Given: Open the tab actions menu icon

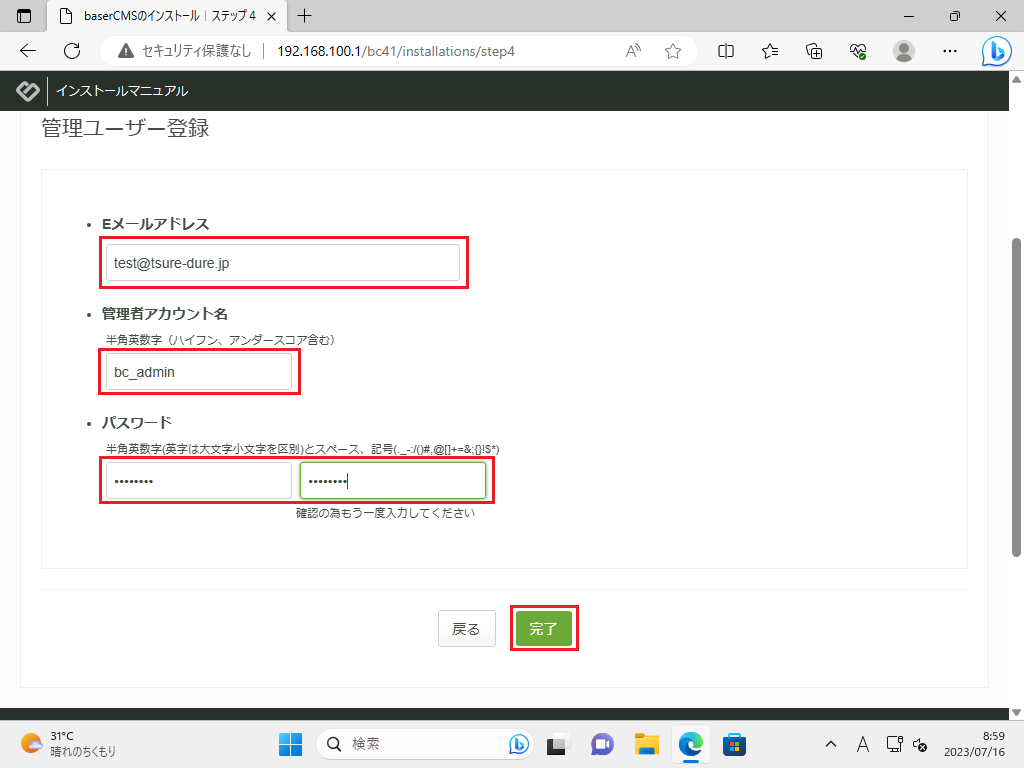Looking at the screenshot, I should click(x=24, y=16).
